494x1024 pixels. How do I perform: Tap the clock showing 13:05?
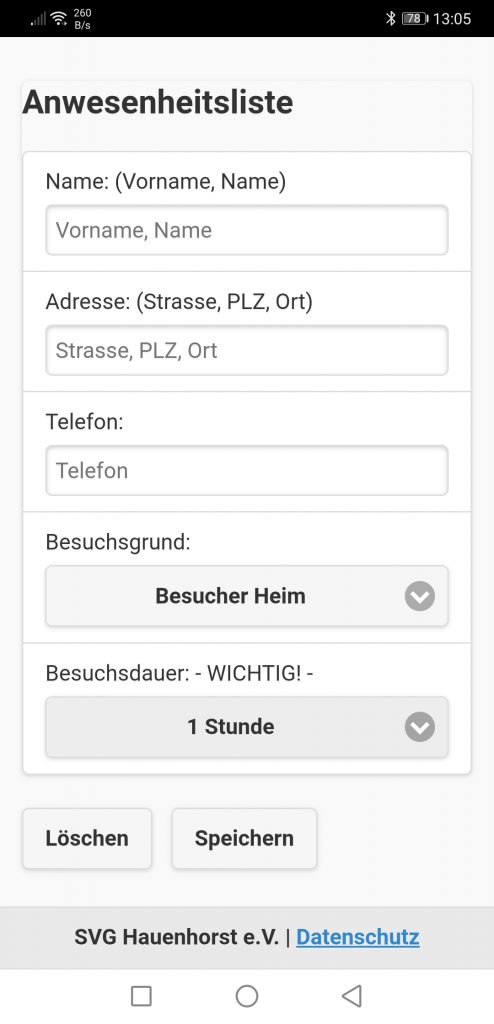tap(452, 18)
